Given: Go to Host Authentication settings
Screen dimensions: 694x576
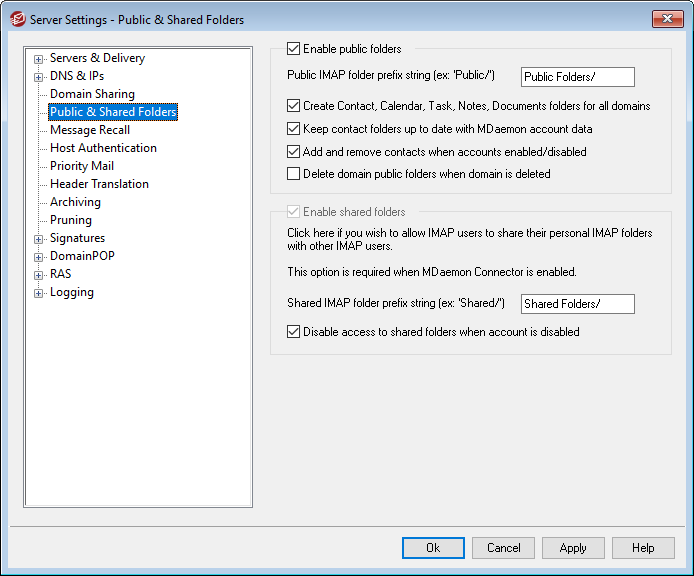Looking at the screenshot, I should click(103, 148).
